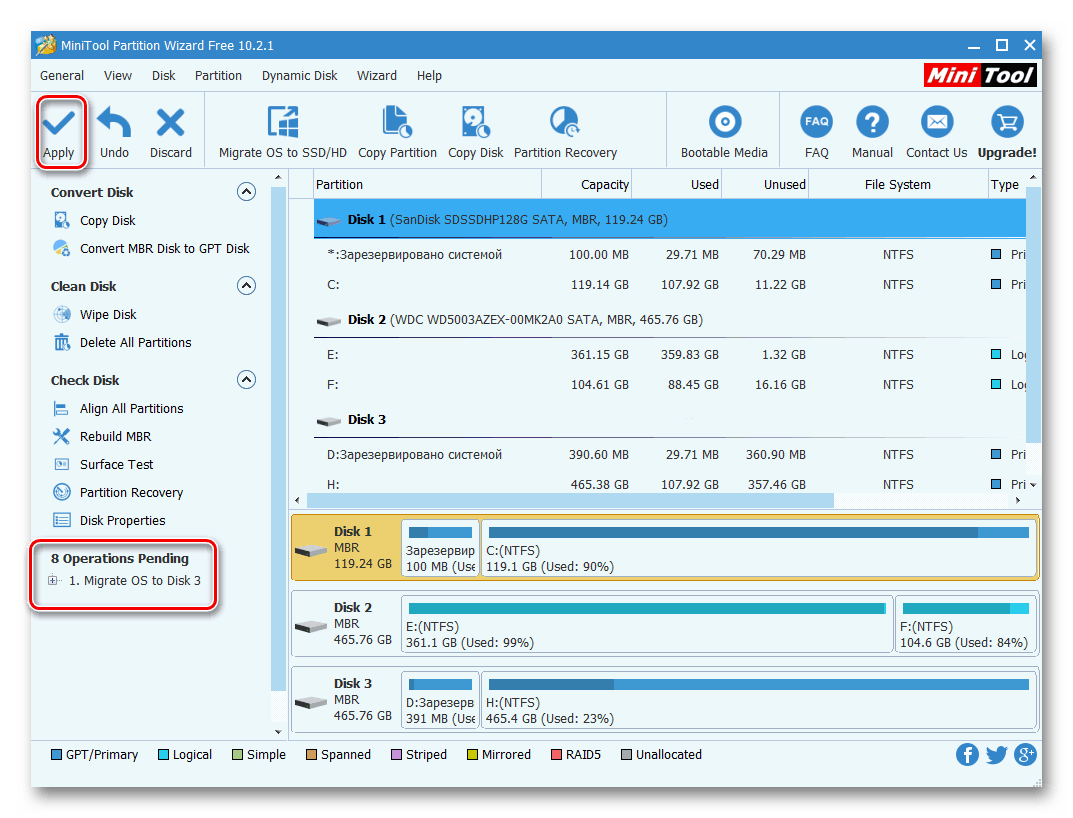Expand the Migrate OS to Disk 3 operation
The image size is (1073, 818).
click(53, 580)
